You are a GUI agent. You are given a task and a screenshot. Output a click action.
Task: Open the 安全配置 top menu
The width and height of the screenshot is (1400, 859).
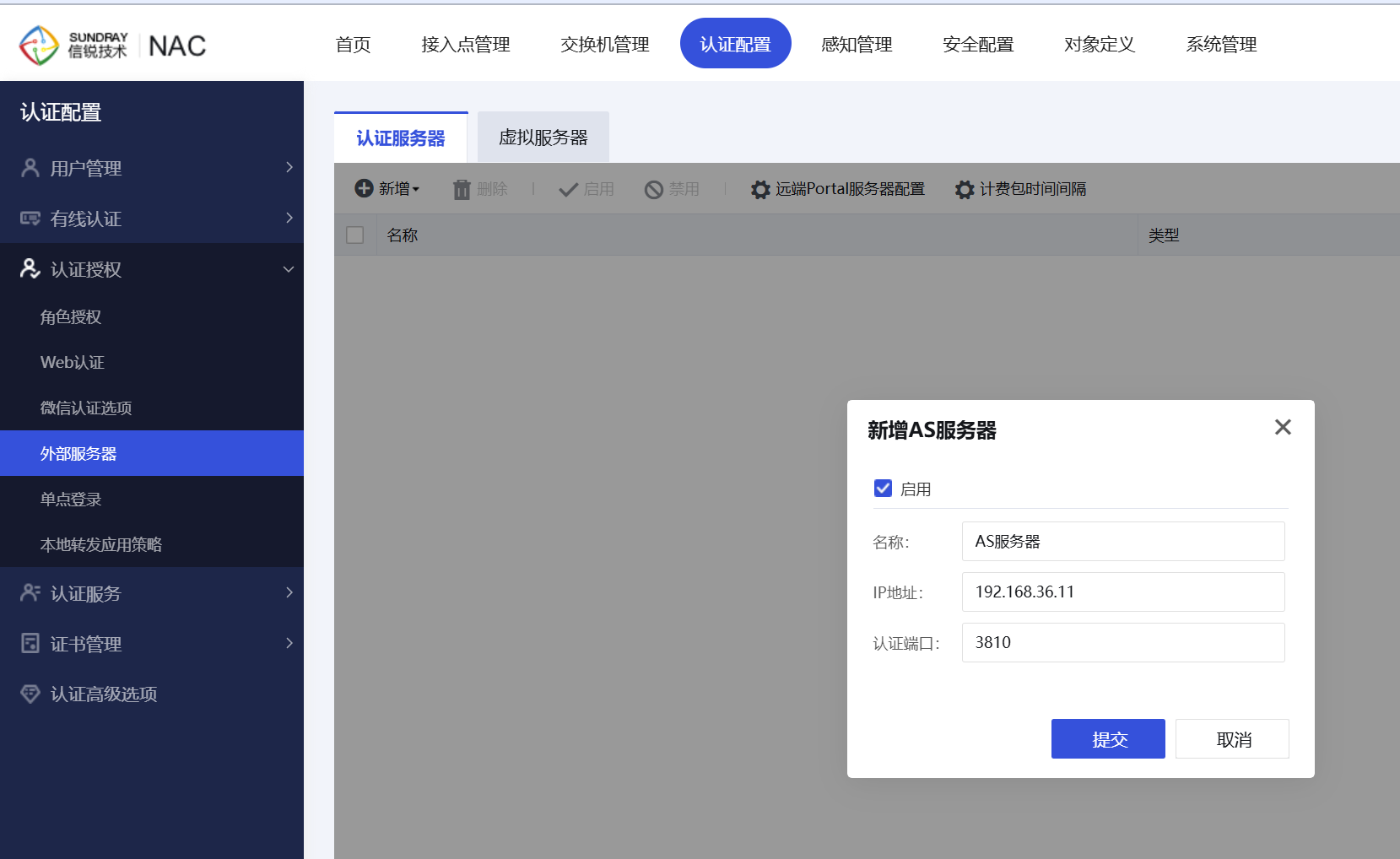coord(978,45)
